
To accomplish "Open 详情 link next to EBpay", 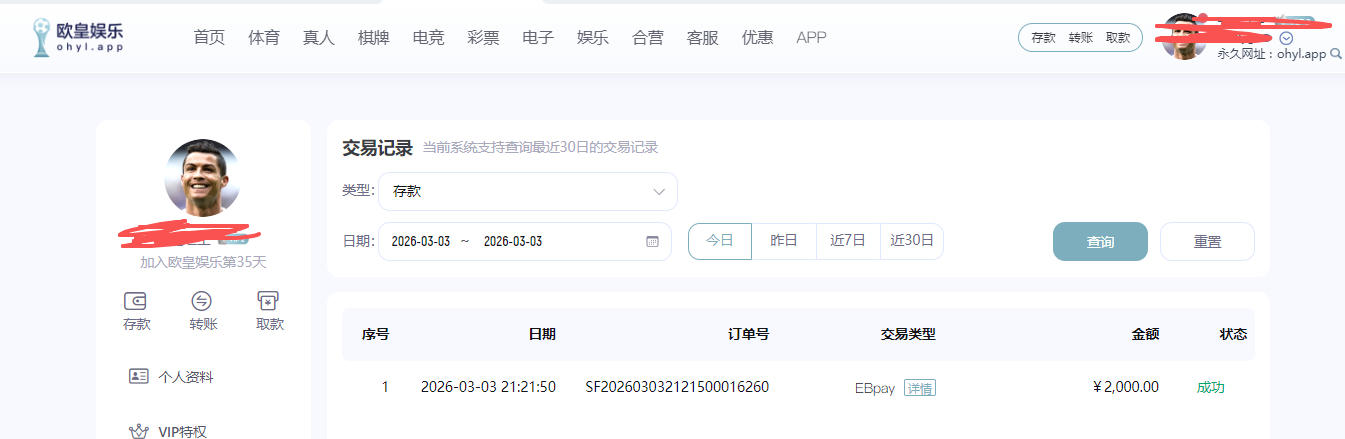I will point(920,388).
